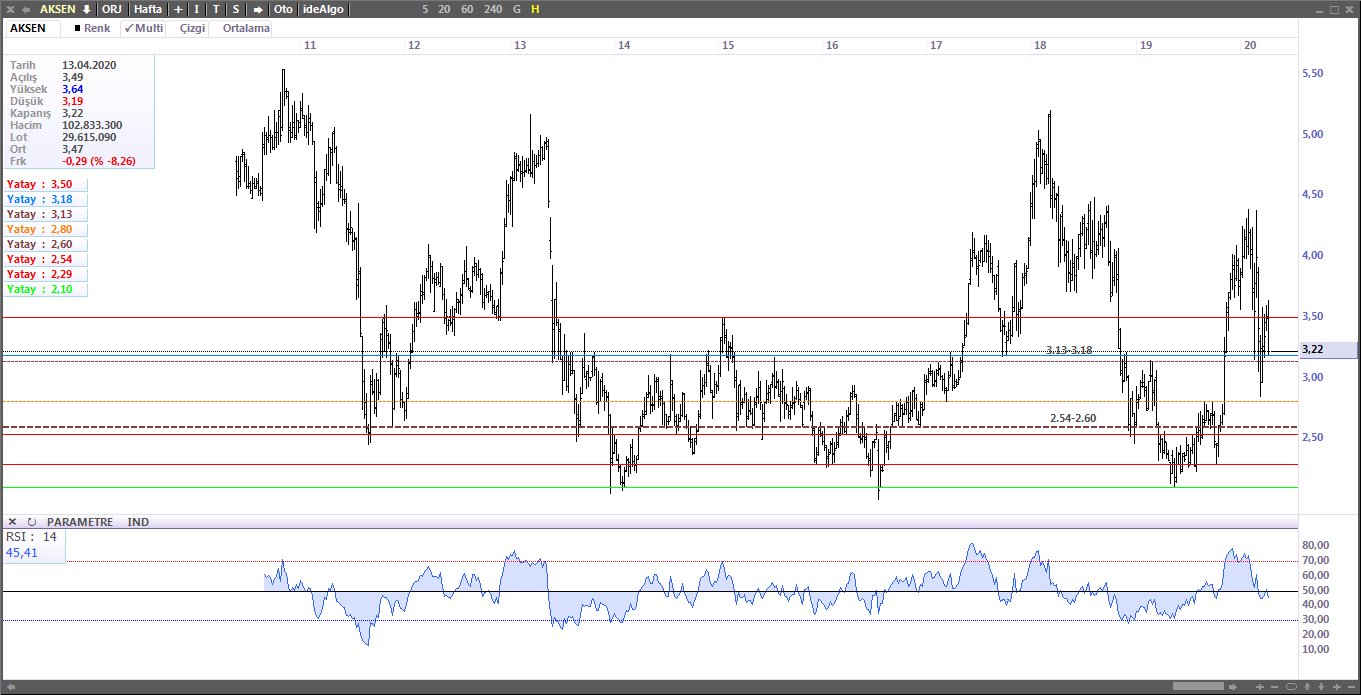Image resolution: width=1361 pixels, height=695 pixels.
Task: Toggle the Oto scaling option
Action: coord(283,9)
